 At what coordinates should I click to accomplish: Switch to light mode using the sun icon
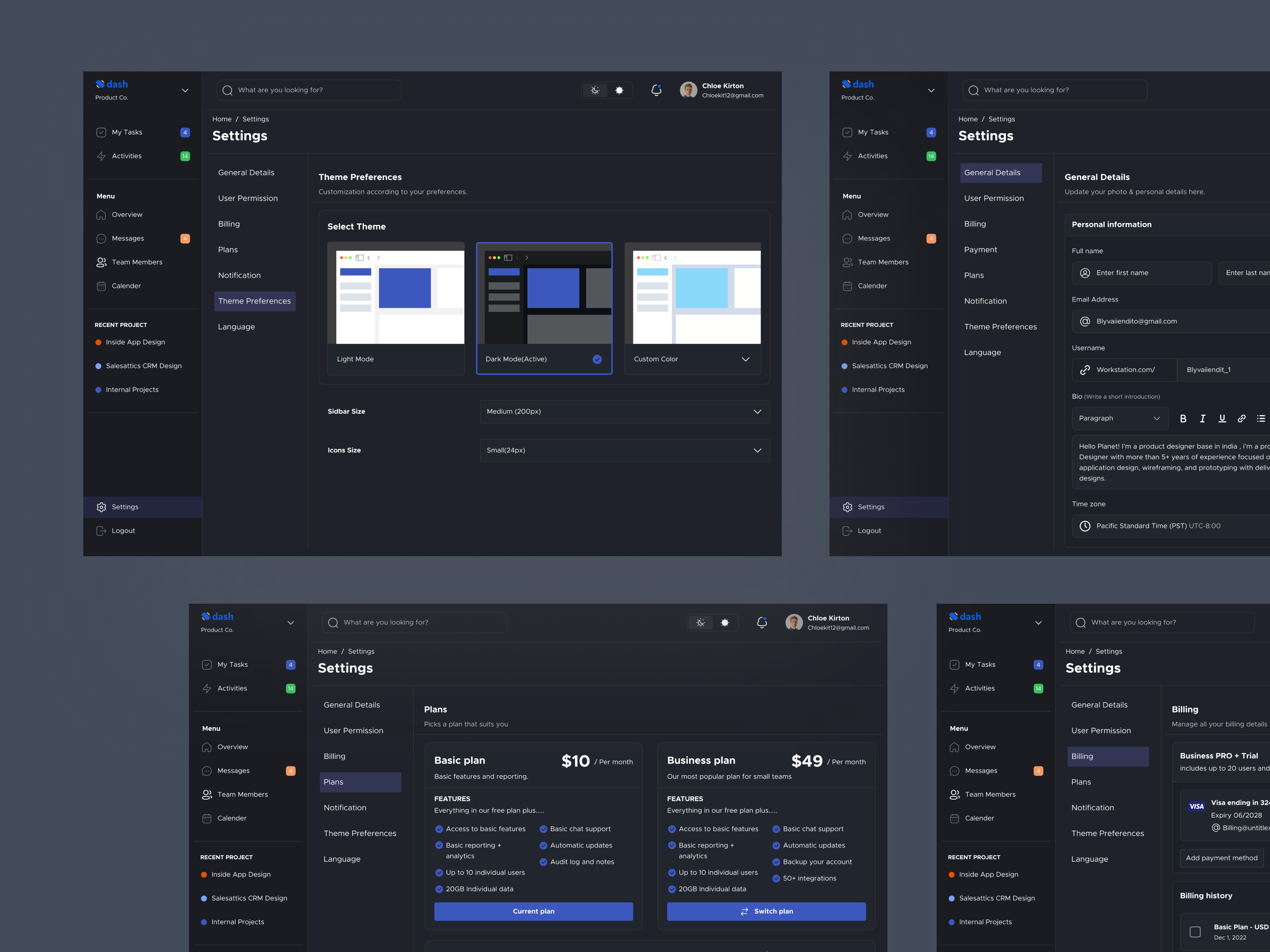620,90
